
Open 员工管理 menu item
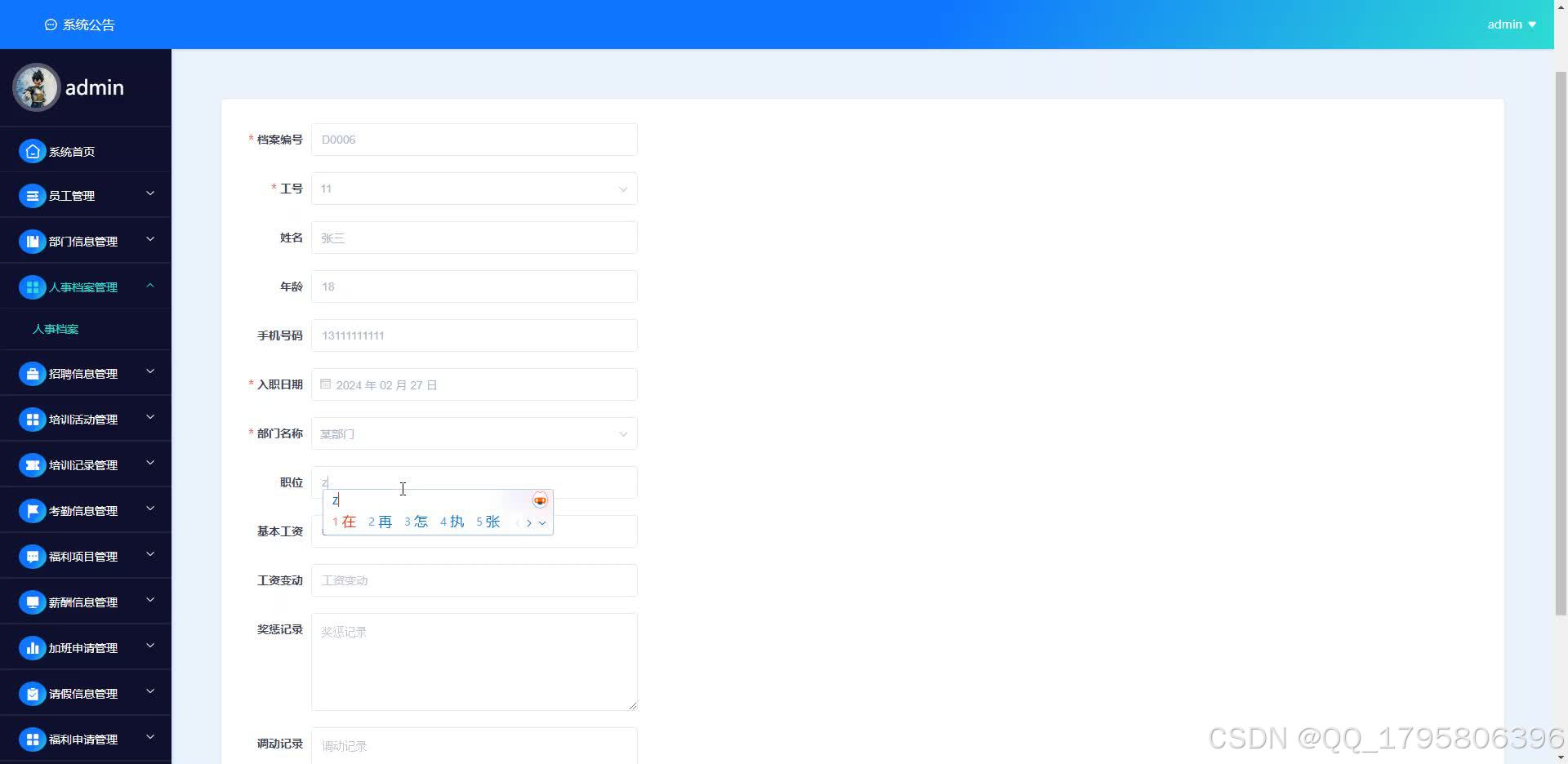tap(86, 196)
